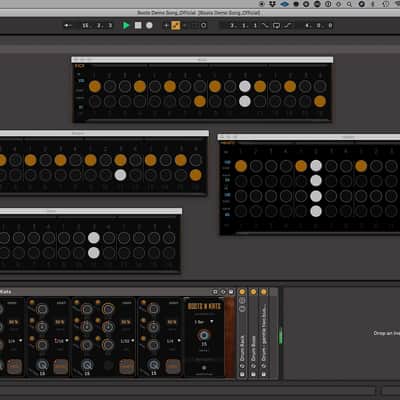The width and height of the screenshot is (400, 400).
Task: Click the ramp icon left of 4.0.0 display
Action: (288, 26)
